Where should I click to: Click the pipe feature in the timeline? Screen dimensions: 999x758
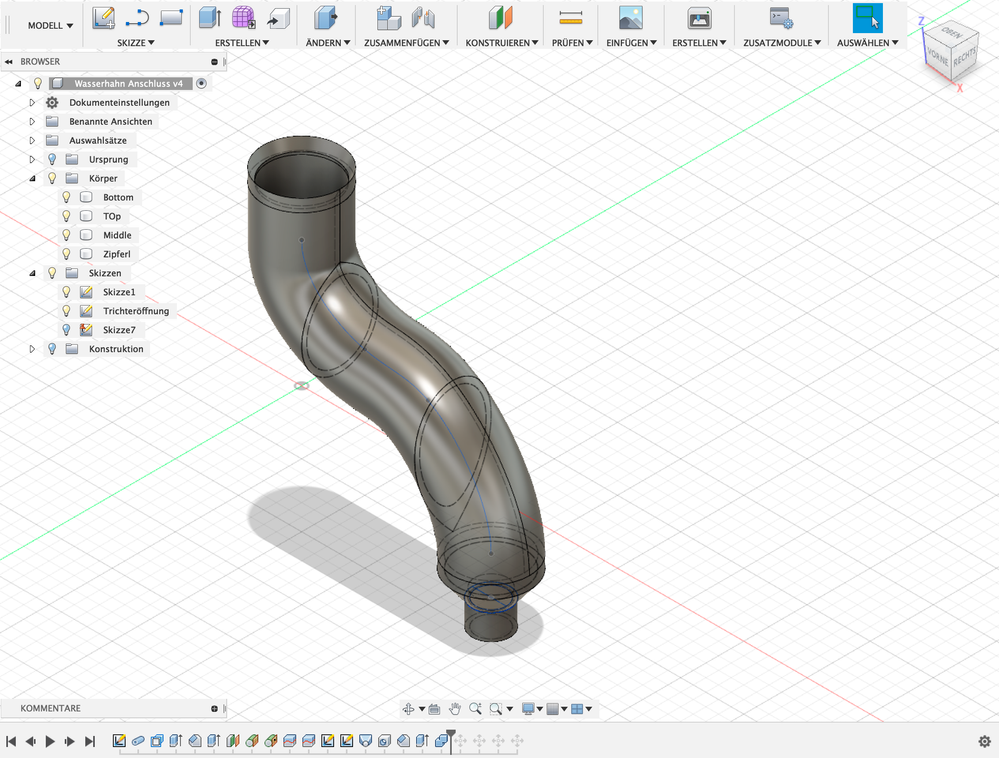click(x=138, y=741)
